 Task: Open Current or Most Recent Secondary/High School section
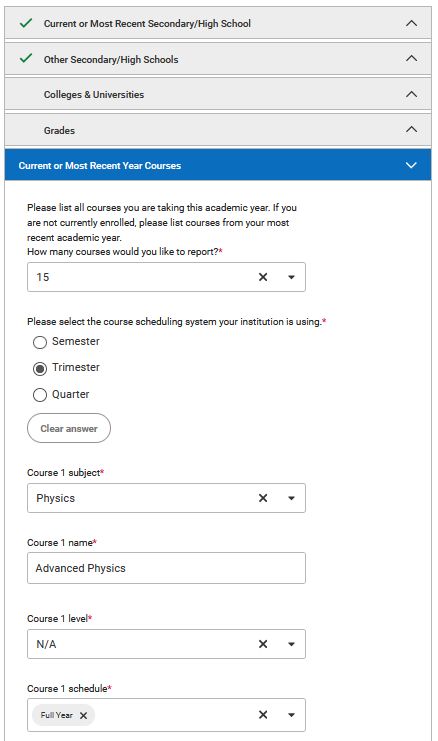pyautogui.click(x=218, y=23)
